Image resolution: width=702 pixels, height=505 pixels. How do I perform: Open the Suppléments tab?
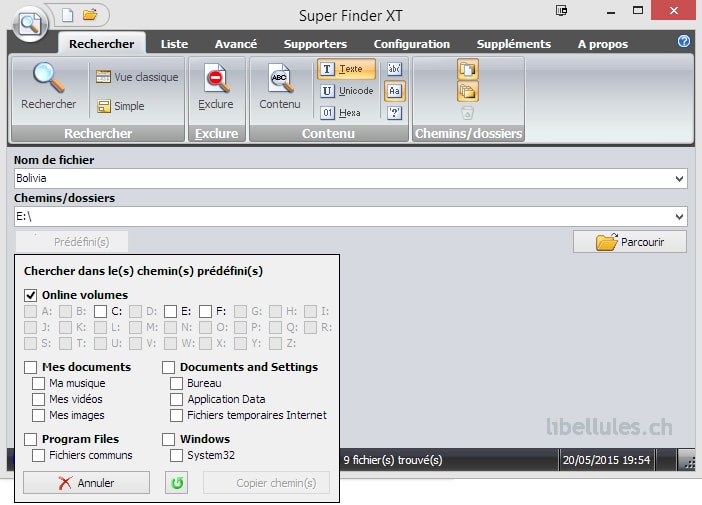click(x=514, y=44)
